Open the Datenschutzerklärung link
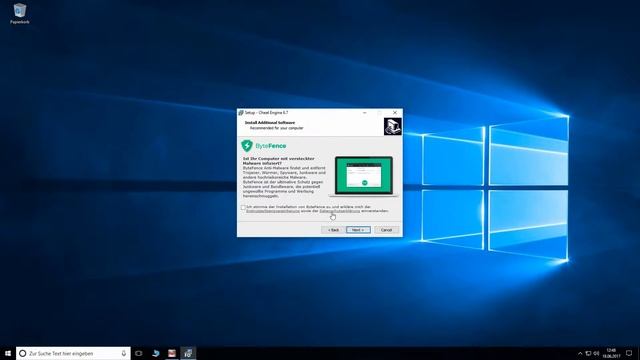The image size is (640, 360). click(340, 211)
